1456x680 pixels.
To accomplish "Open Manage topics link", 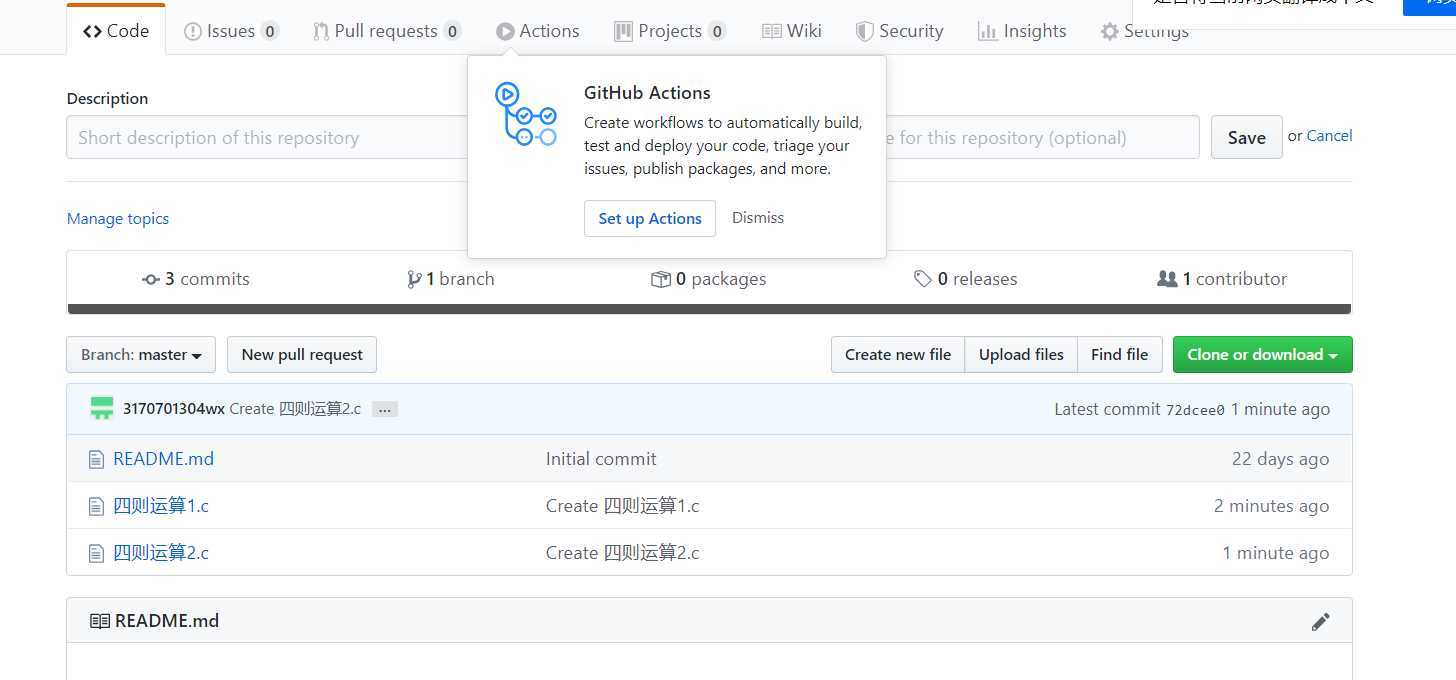I will tap(118, 218).
